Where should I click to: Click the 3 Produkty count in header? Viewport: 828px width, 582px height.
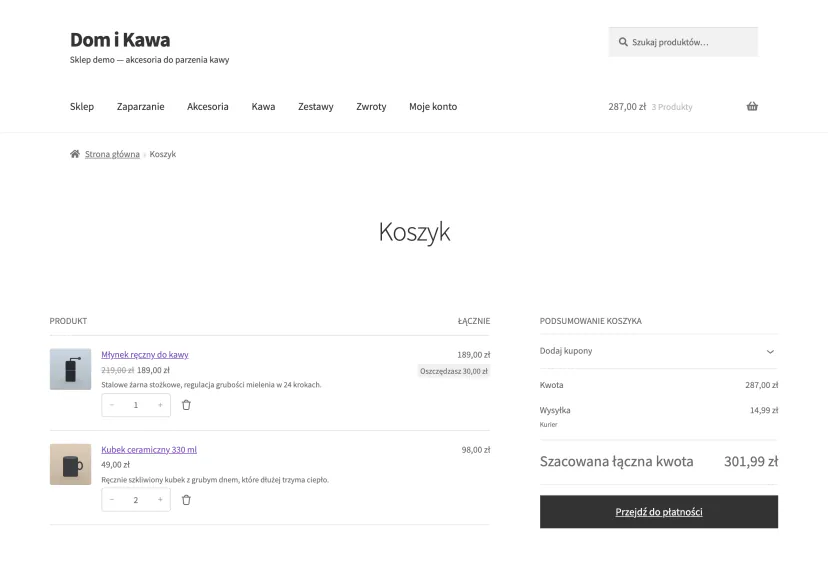(x=672, y=107)
